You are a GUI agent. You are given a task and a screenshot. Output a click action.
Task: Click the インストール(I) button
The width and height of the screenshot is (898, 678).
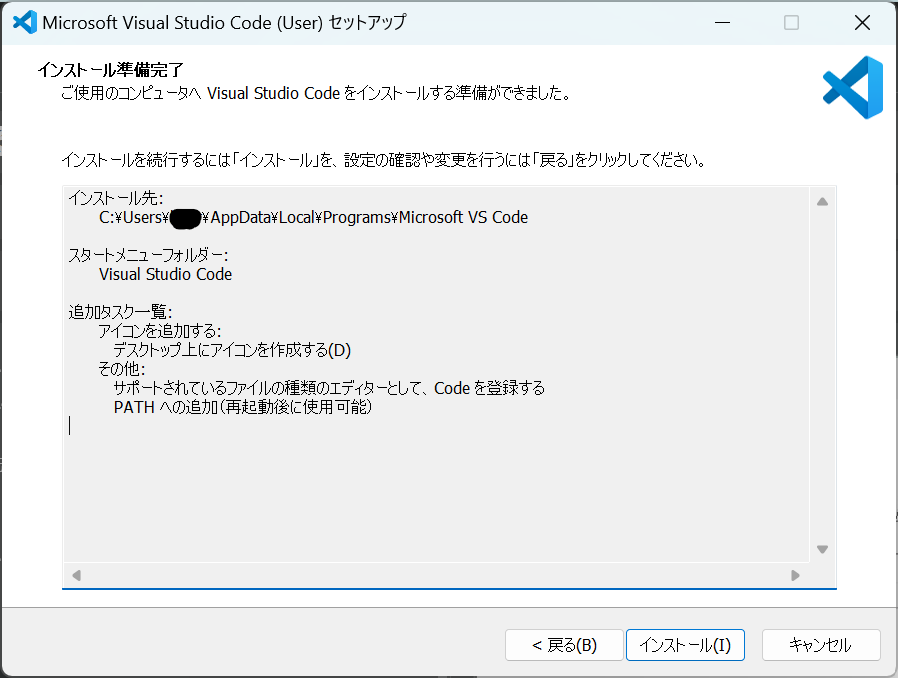click(x=685, y=645)
